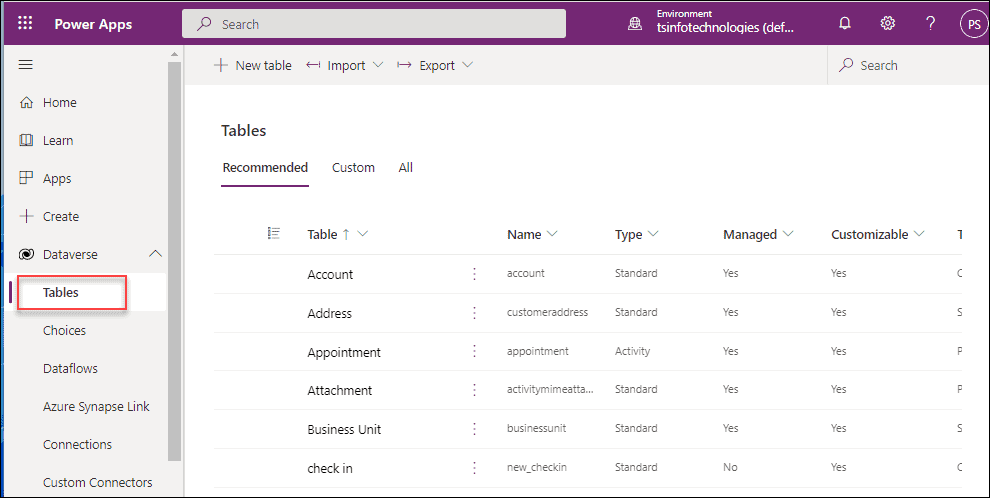Open Connections in the sidebar
Viewport: 990px width, 498px height.
click(x=77, y=444)
